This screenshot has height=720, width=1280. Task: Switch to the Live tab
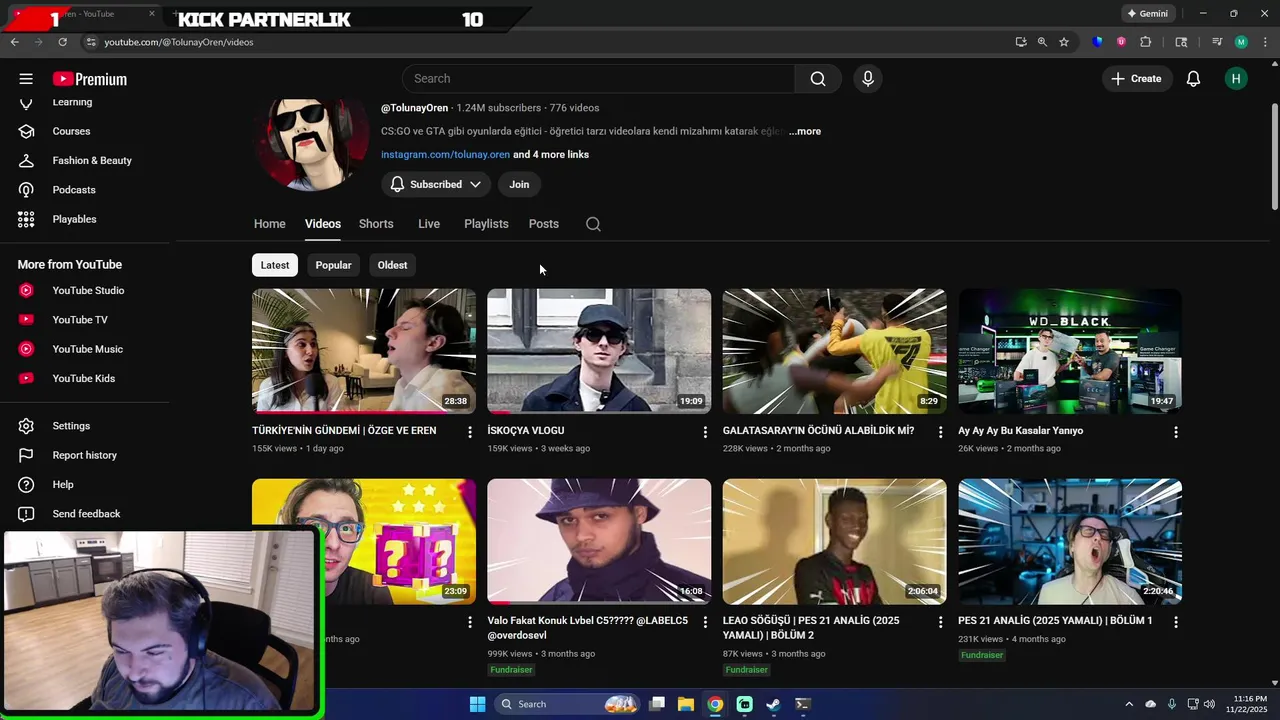click(x=429, y=224)
